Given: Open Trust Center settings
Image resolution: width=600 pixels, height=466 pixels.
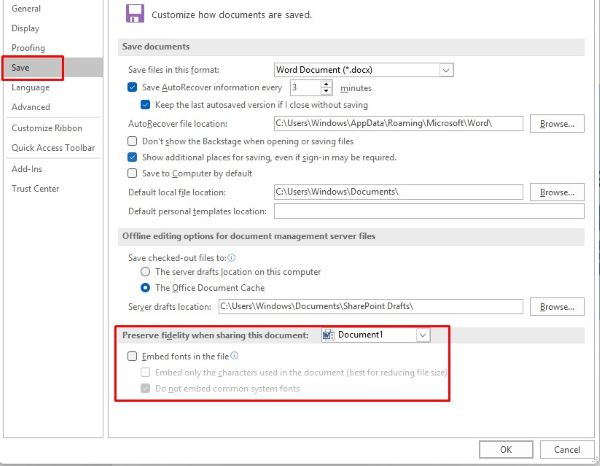Looking at the screenshot, I should pos(35,189).
